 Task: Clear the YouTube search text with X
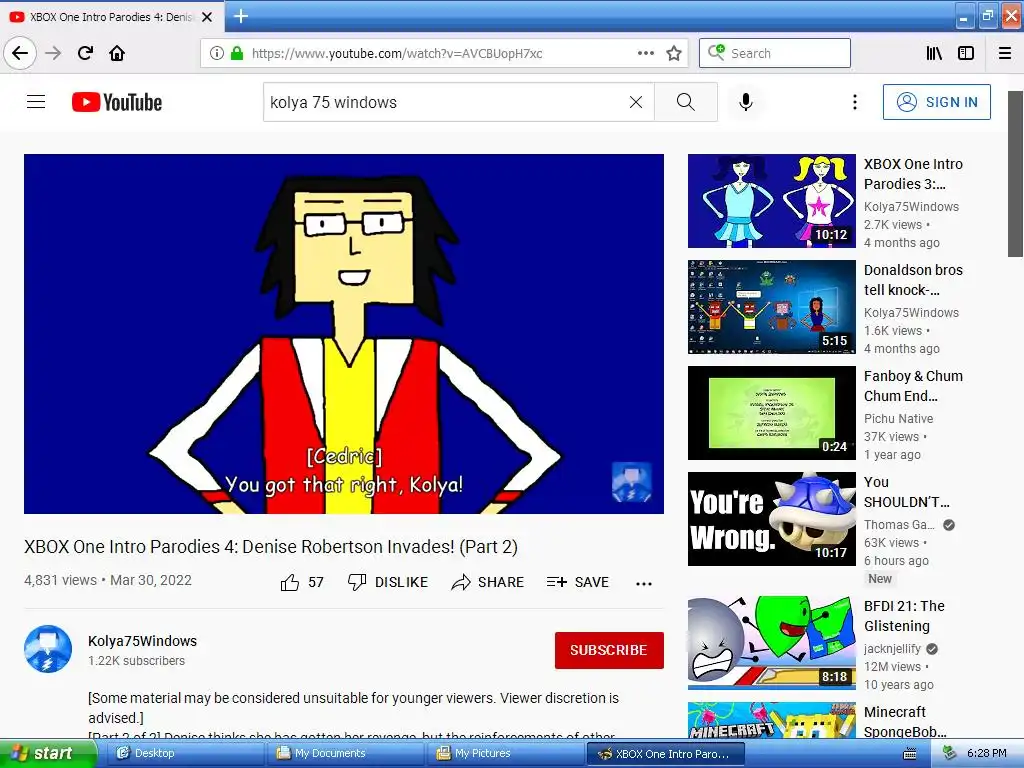[635, 102]
